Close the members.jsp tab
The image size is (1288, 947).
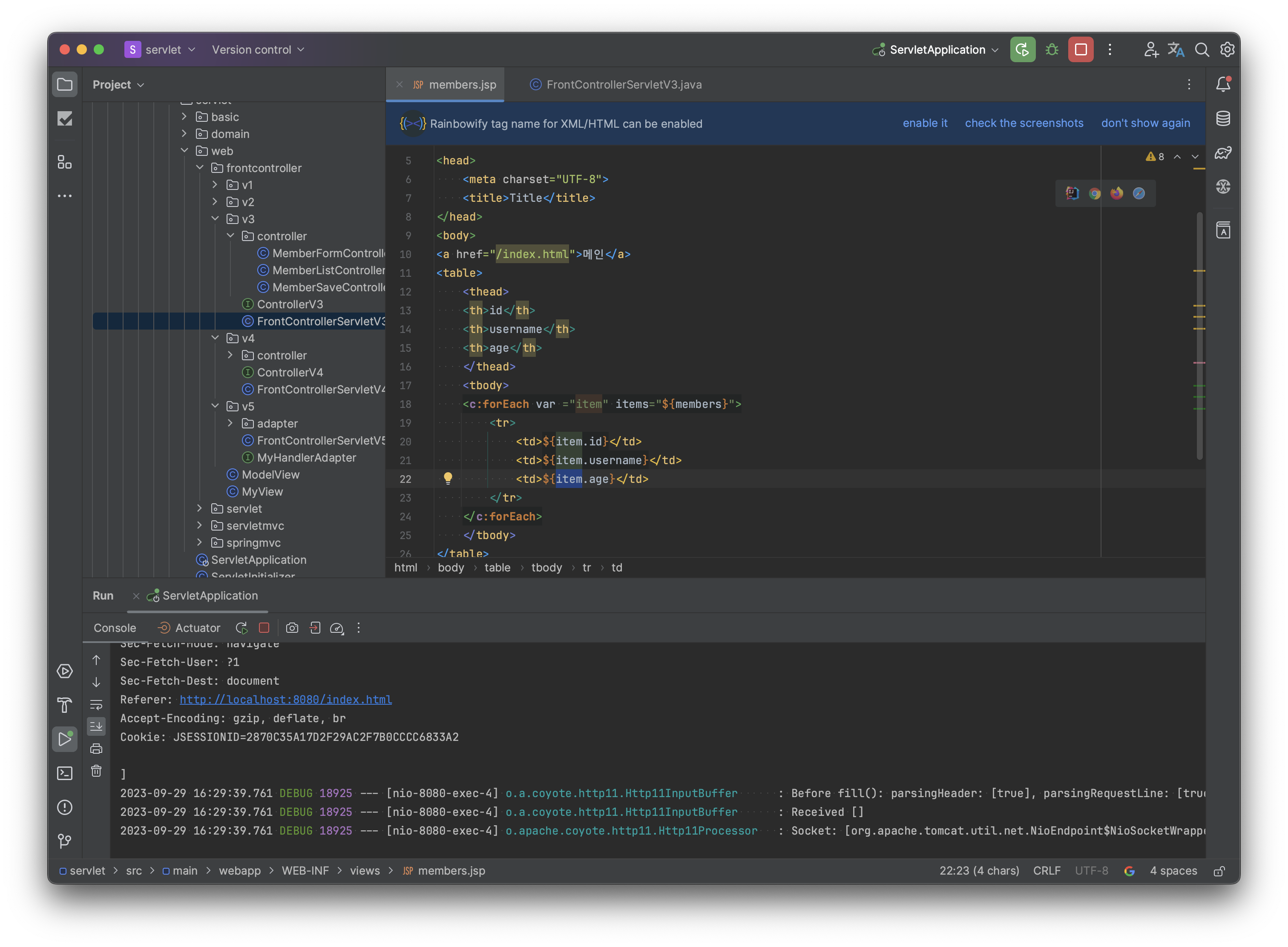point(399,85)
